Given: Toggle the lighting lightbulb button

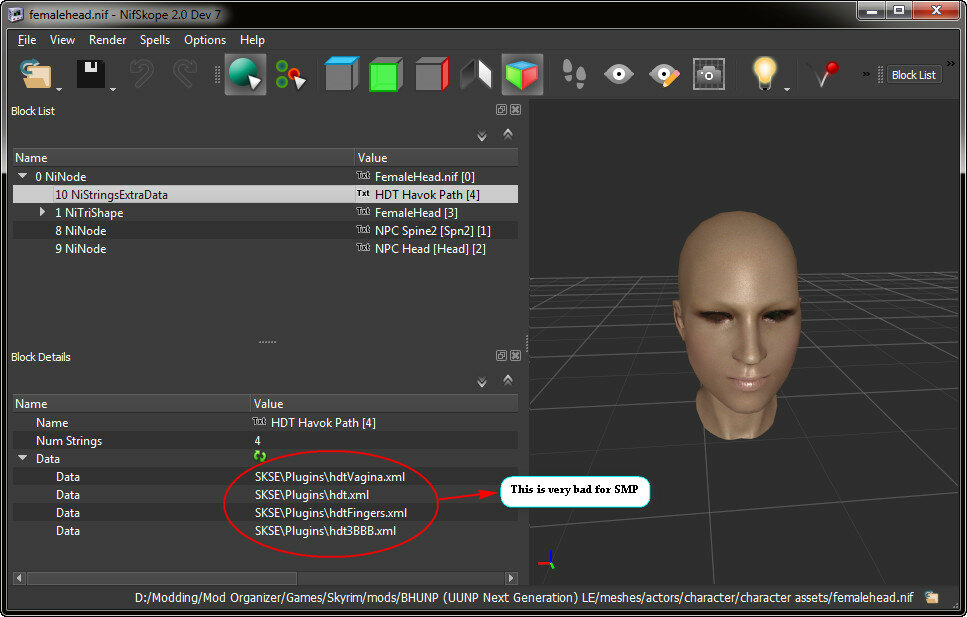Looking at the screenshot, I should [764, 73].
